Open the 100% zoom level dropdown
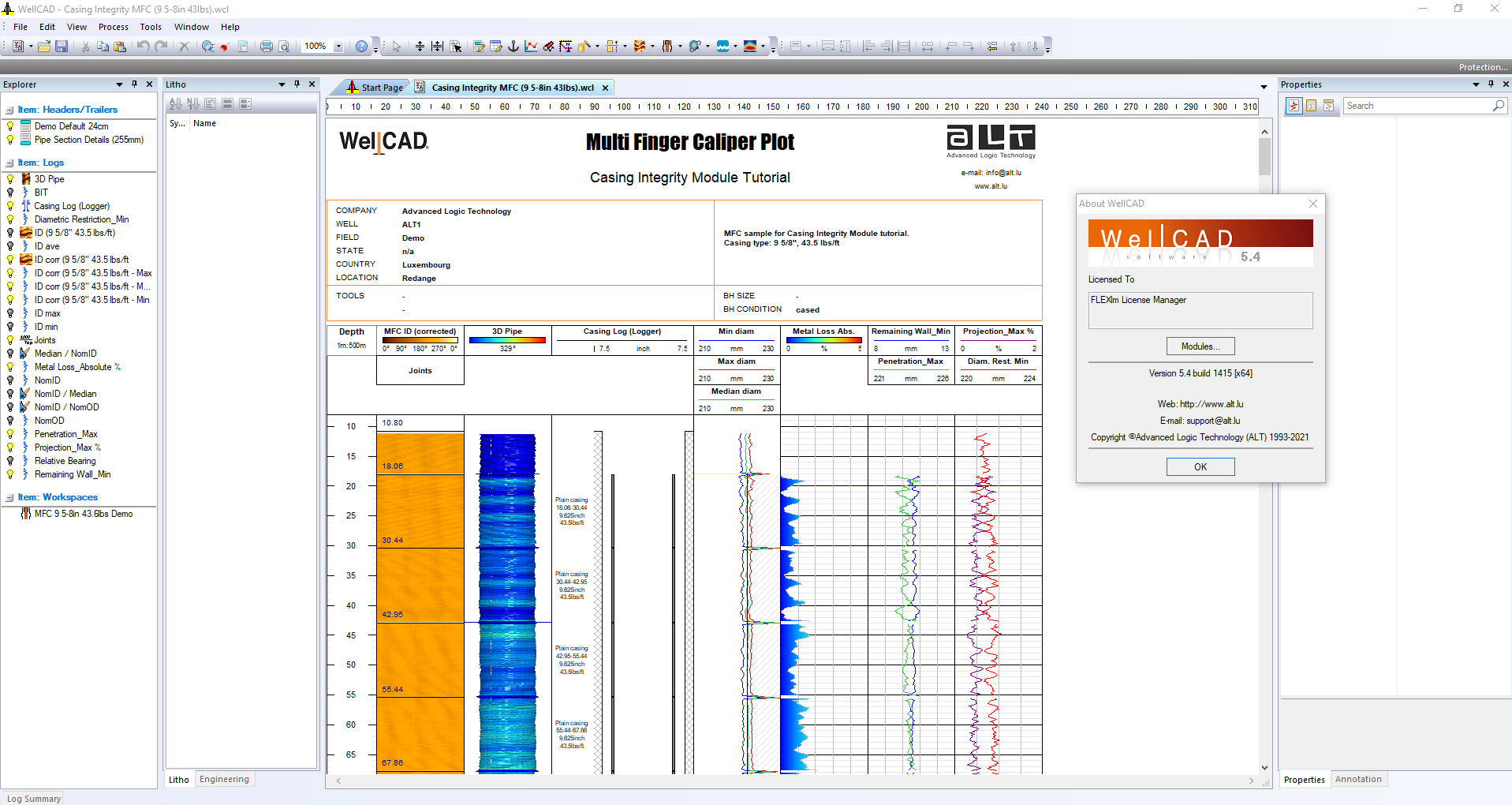The width and height of the screenshot is (1512, 805). (338, 47)
